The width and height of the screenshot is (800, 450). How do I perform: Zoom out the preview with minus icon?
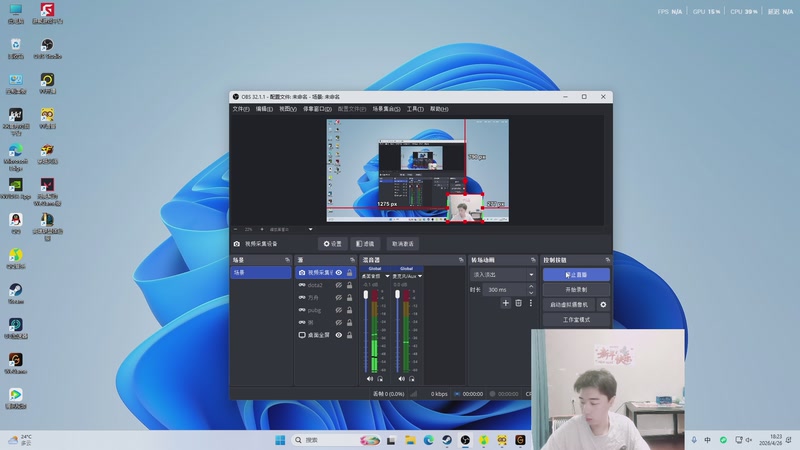click(236, 229)
